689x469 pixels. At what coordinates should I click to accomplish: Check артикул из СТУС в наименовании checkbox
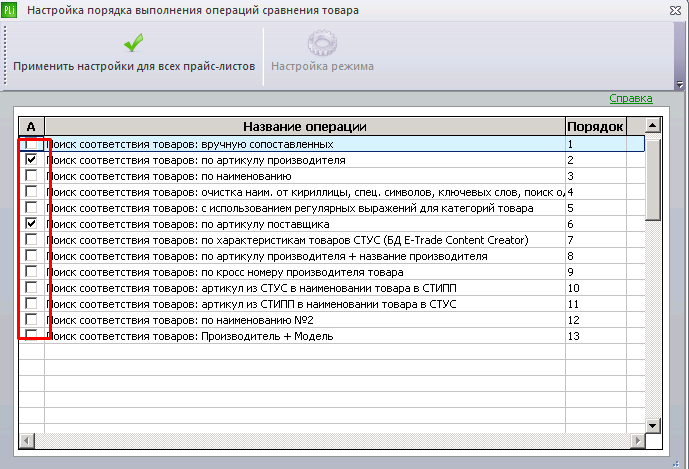pos(31,287)
